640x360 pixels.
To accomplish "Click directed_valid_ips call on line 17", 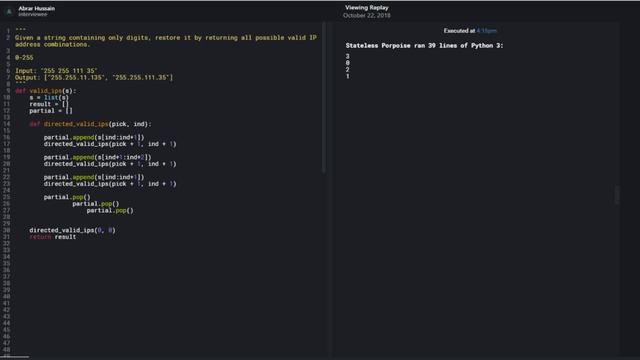I will 110,144.
